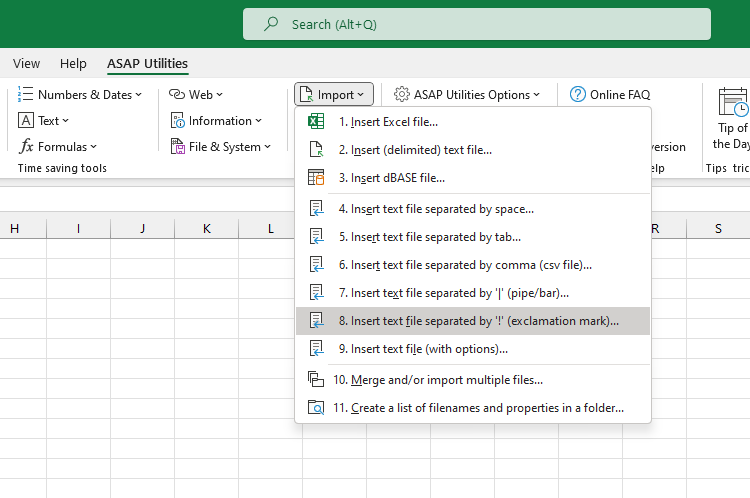Switch to the View ribbon tab
Screen dimensions: 750x498
coord(26,63)
